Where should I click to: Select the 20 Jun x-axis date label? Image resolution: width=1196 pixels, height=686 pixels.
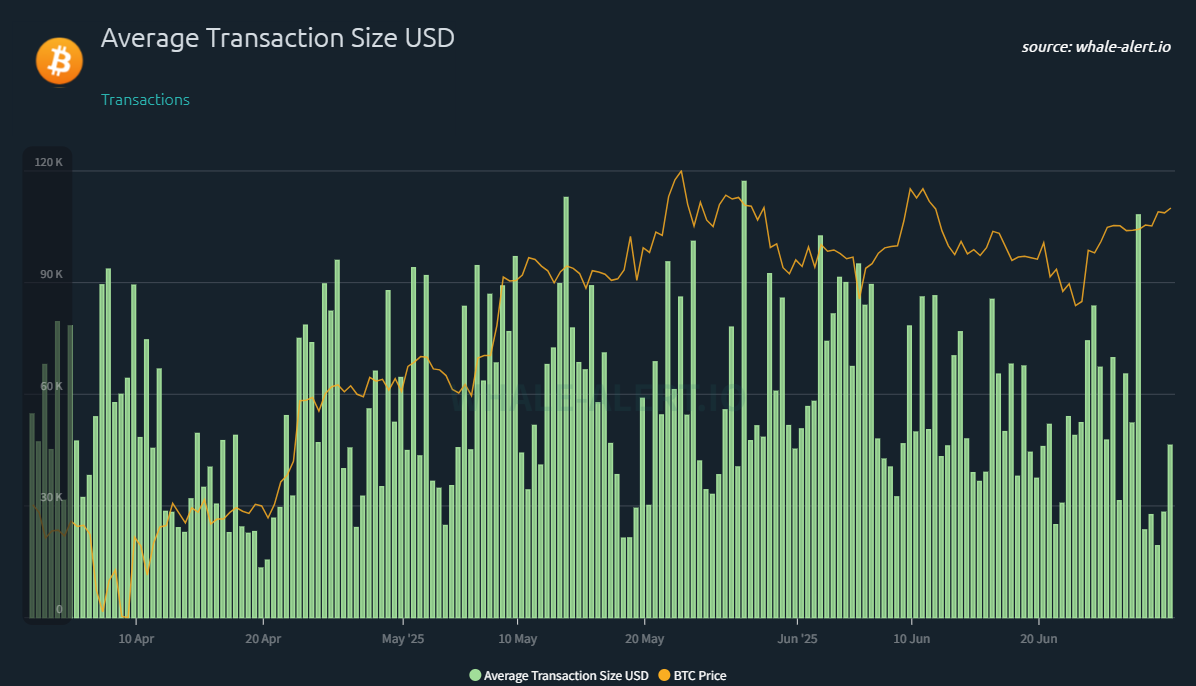(1039, 638)
